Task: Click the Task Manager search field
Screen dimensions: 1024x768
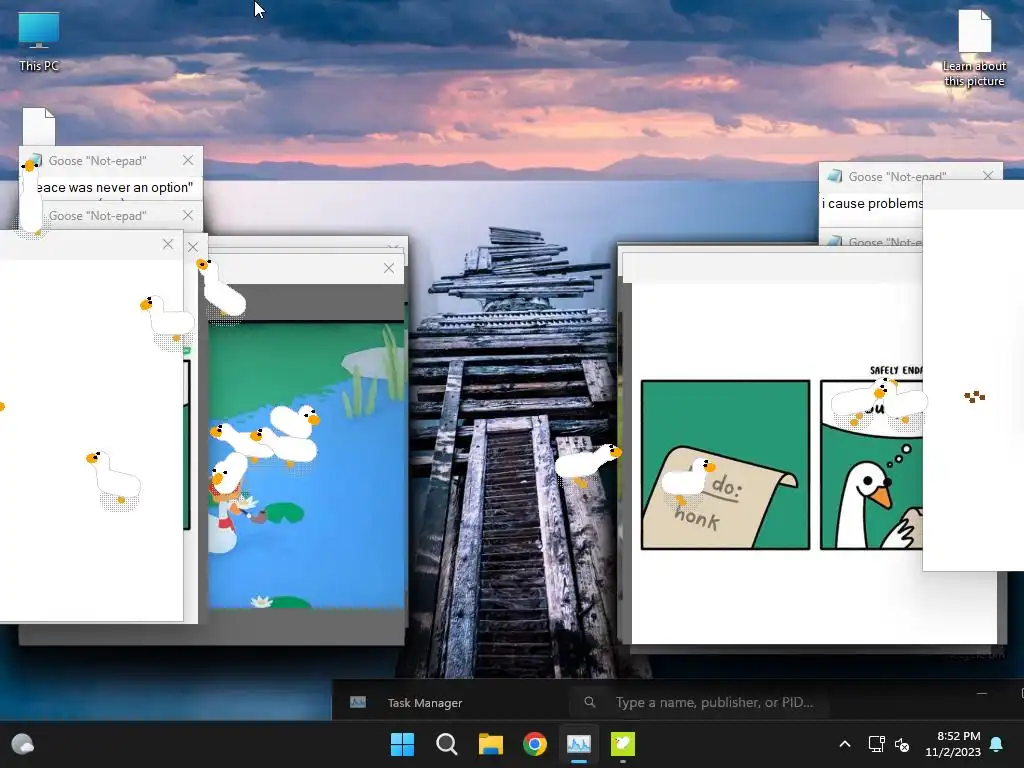Action: (700, 702)
